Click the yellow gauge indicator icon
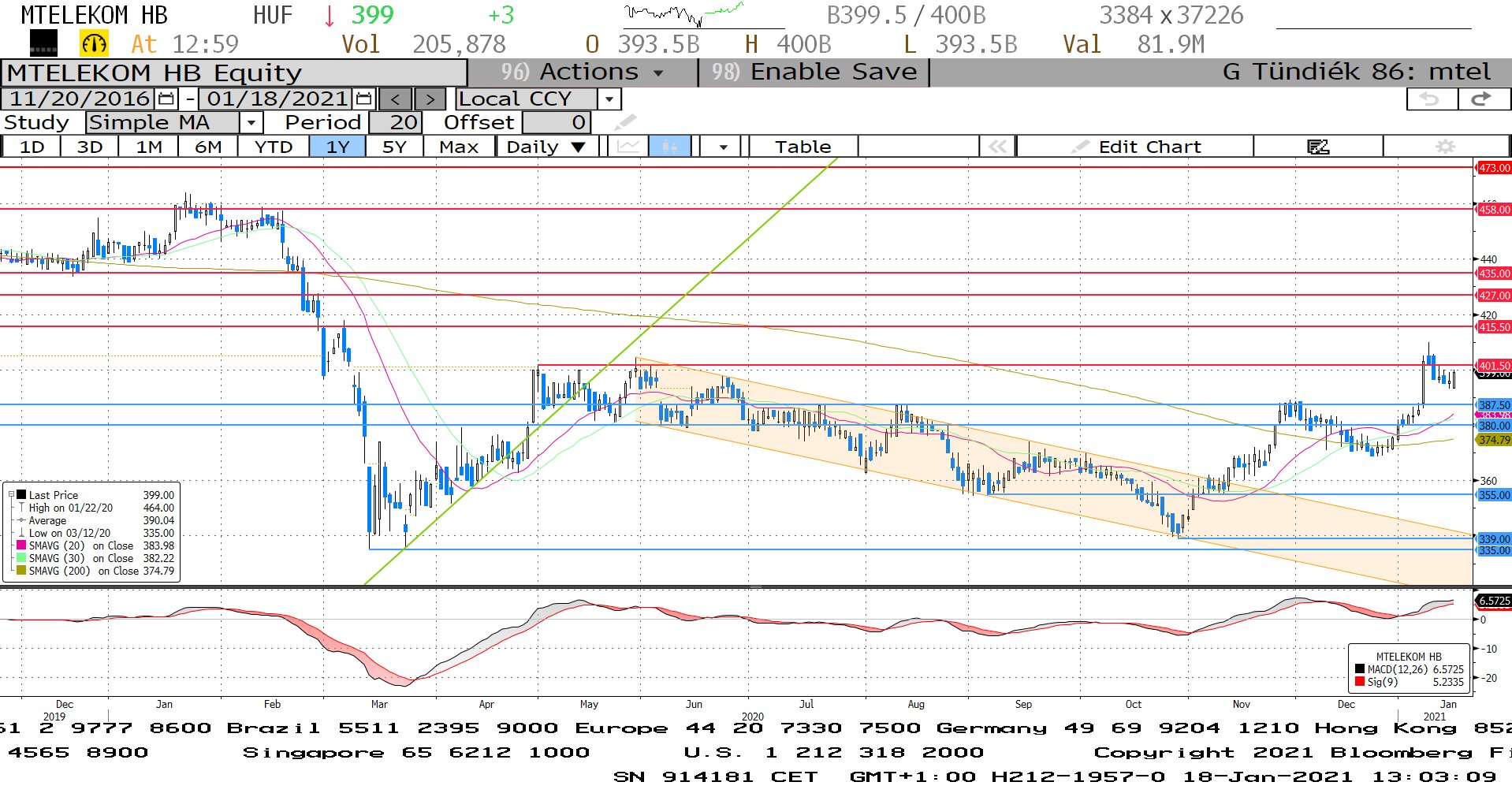This screenshot has height=808, width=1512. coord(95,43)
